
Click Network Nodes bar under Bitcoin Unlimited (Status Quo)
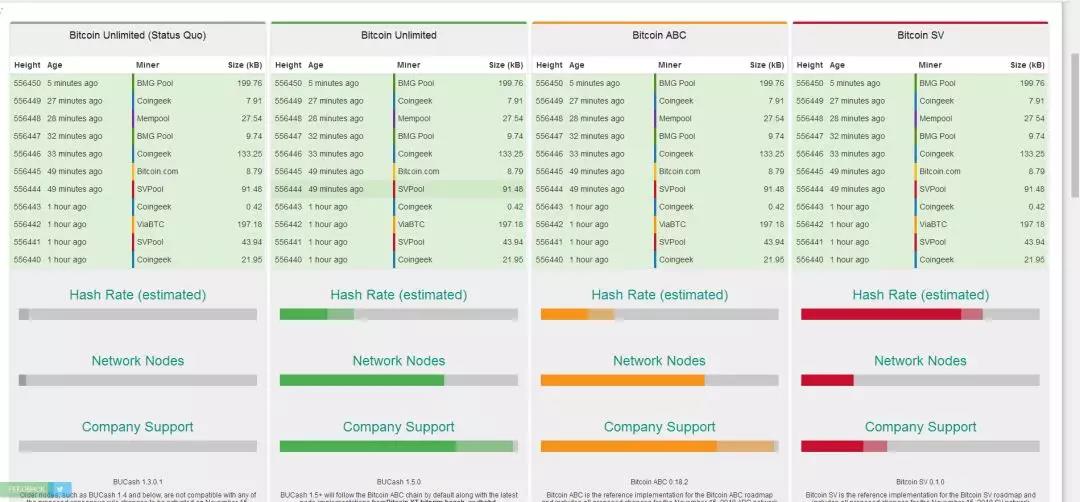pos(138,380)
